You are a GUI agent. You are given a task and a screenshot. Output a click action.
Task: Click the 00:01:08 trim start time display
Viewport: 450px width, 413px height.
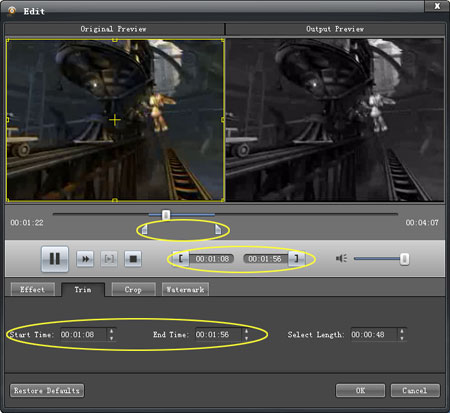(212, 259)
